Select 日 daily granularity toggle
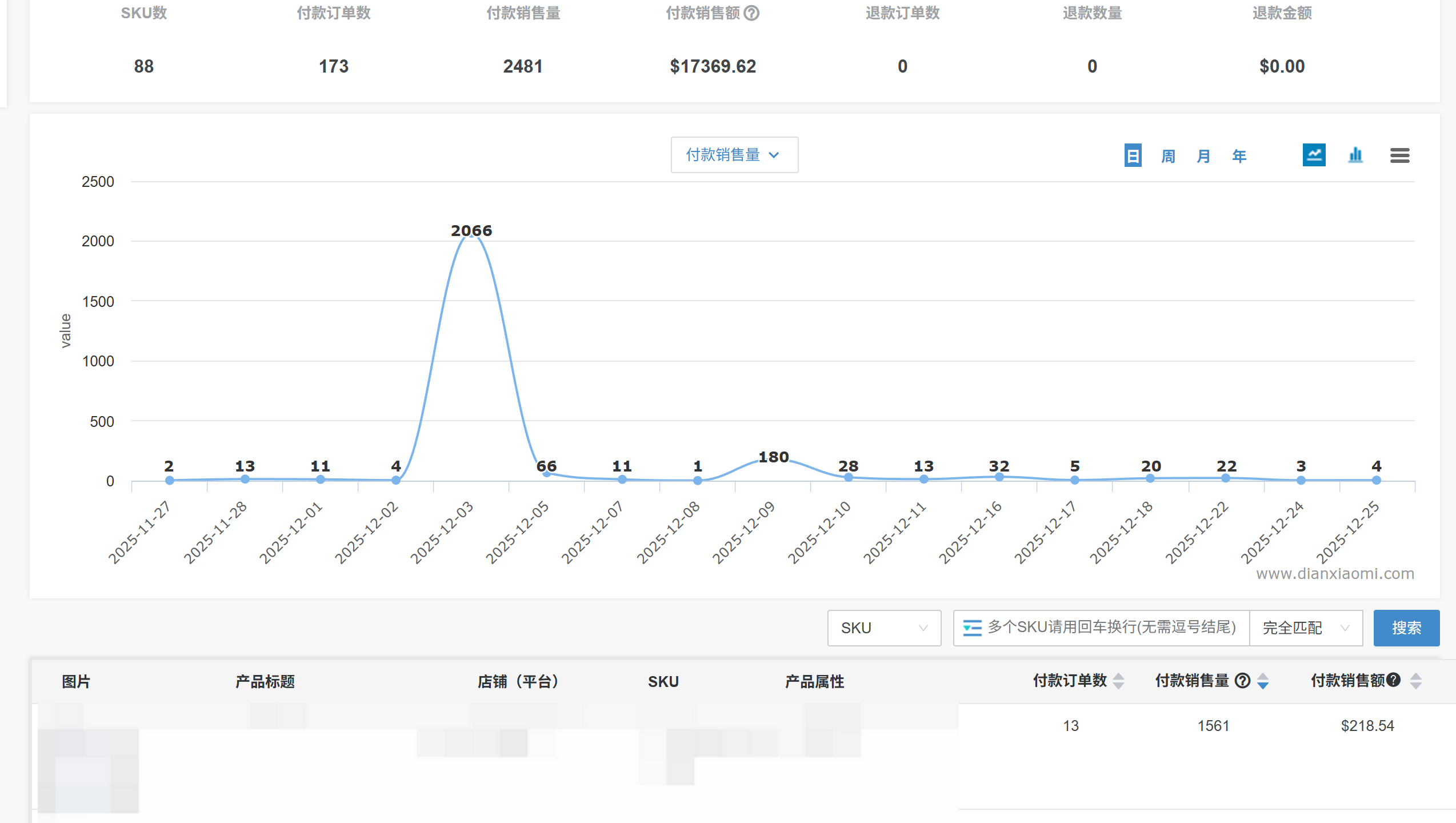The height and width of the screenshot is (823, 1456). pyautogui.click(x=1133, y=155)
